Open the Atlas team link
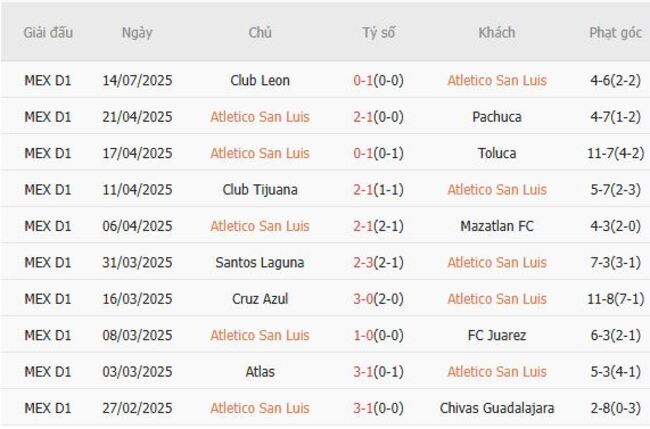 (x=260, y=372)
